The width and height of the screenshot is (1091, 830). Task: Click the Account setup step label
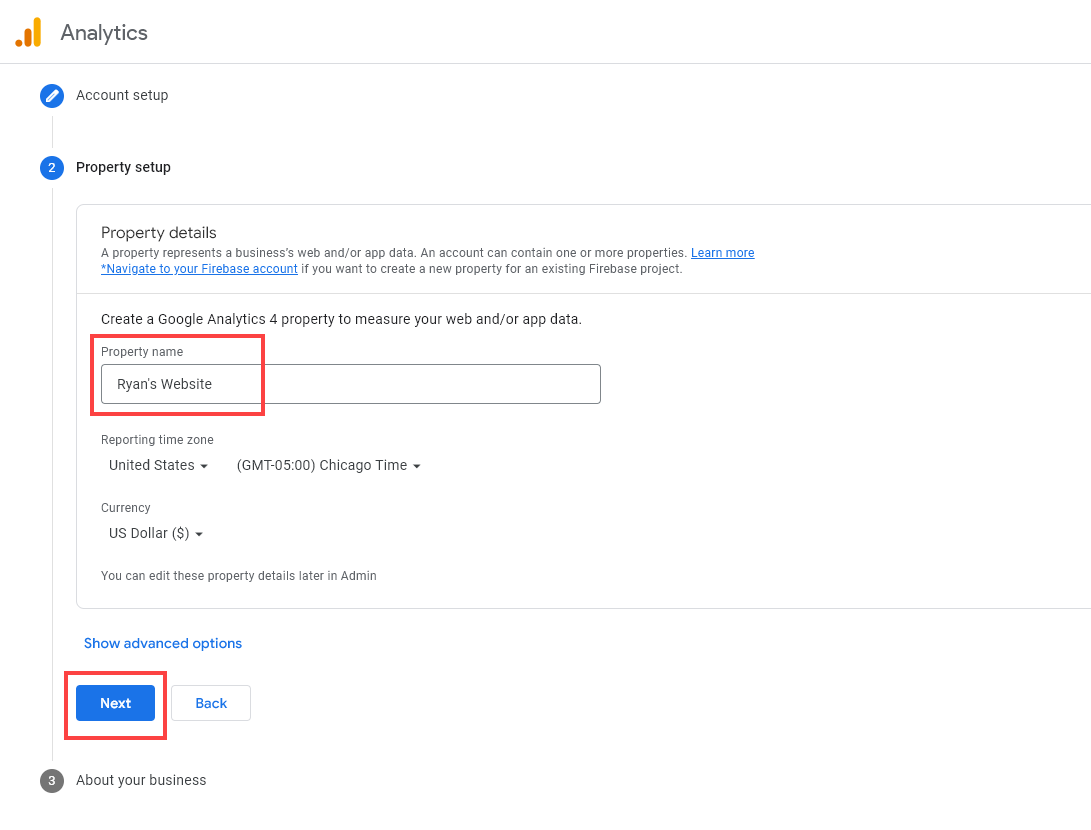point(122,95)
